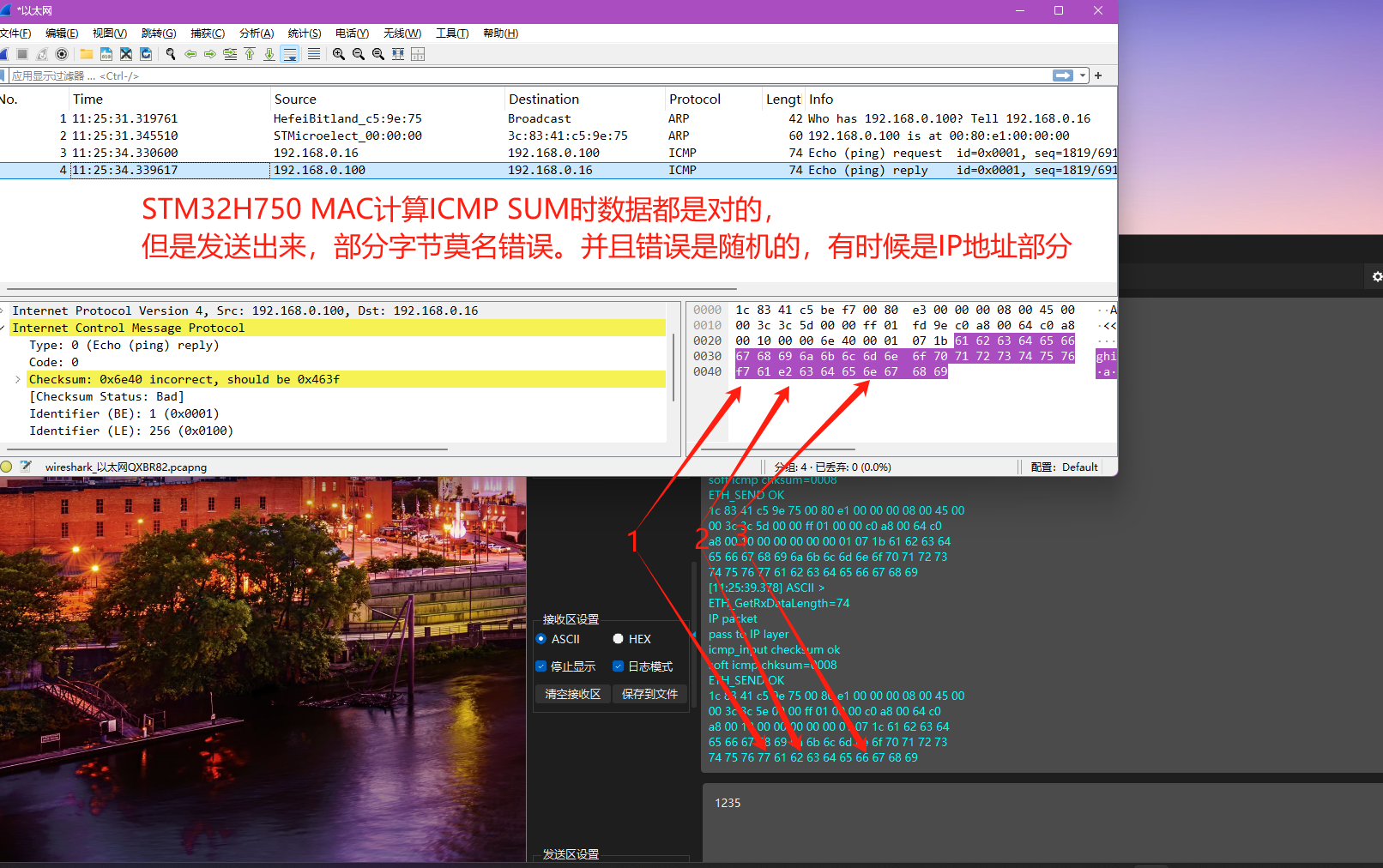Click the stop capture square icon
The height and width of the screenshot is (868, 1383).
click(22, 54)
